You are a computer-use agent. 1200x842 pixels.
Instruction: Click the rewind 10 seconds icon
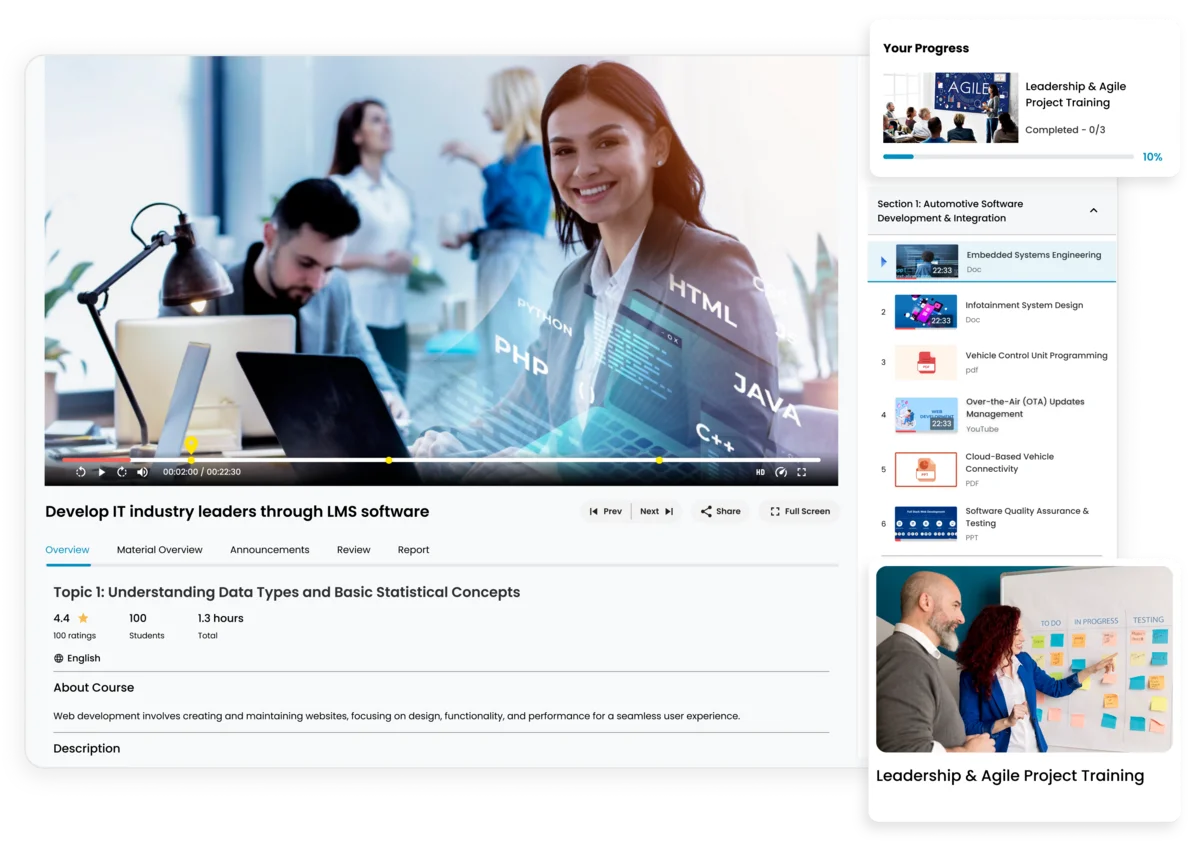(x=79, y=470)
